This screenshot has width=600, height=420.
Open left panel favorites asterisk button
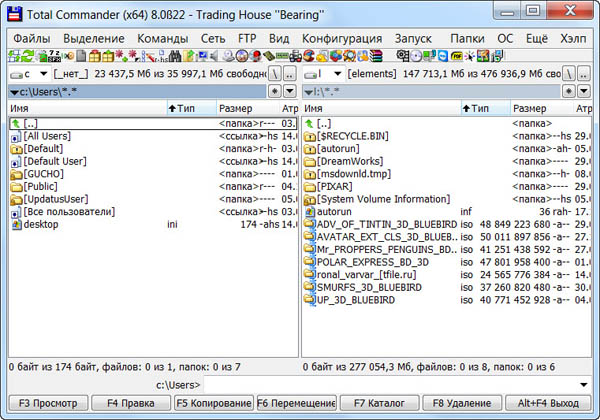pyautogui.click(x=274, y=91)
